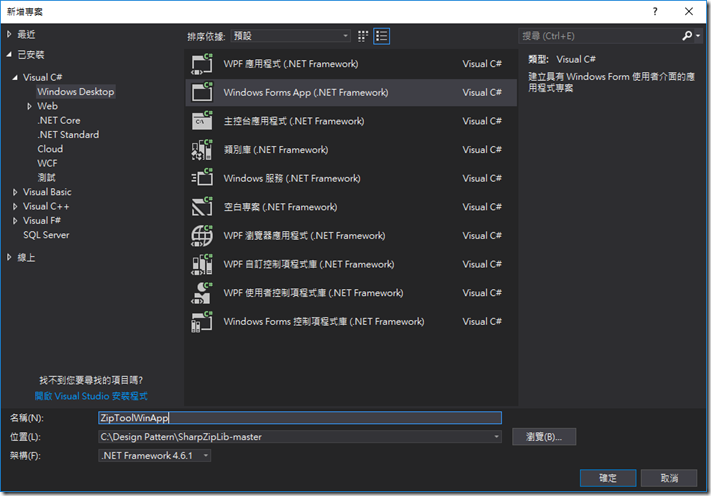Open the sort-by 預設 dropdown
The height and width of the screenshot is (496, 711).
(x=291, y=36)
